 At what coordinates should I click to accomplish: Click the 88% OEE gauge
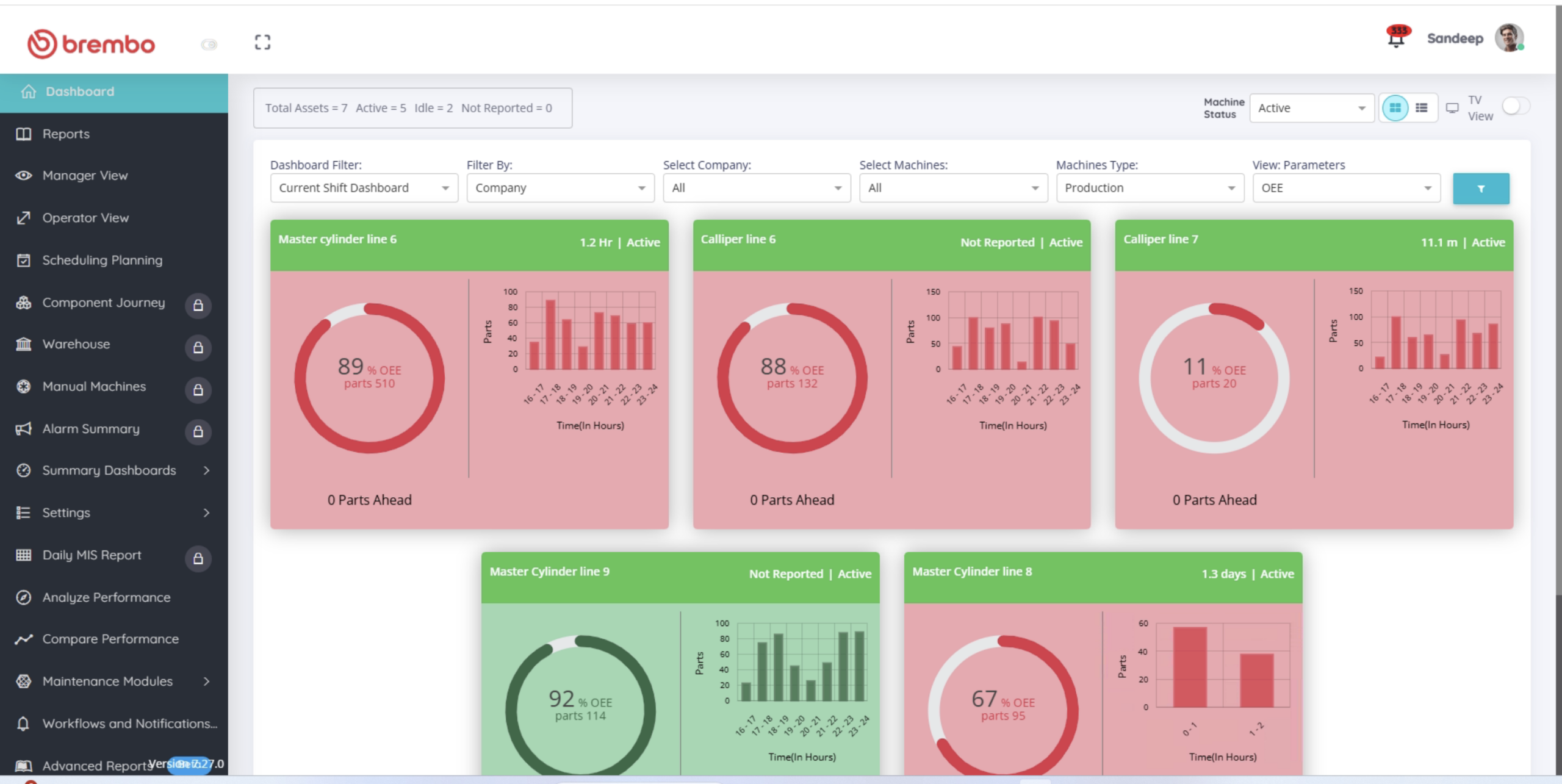point(792,378)
